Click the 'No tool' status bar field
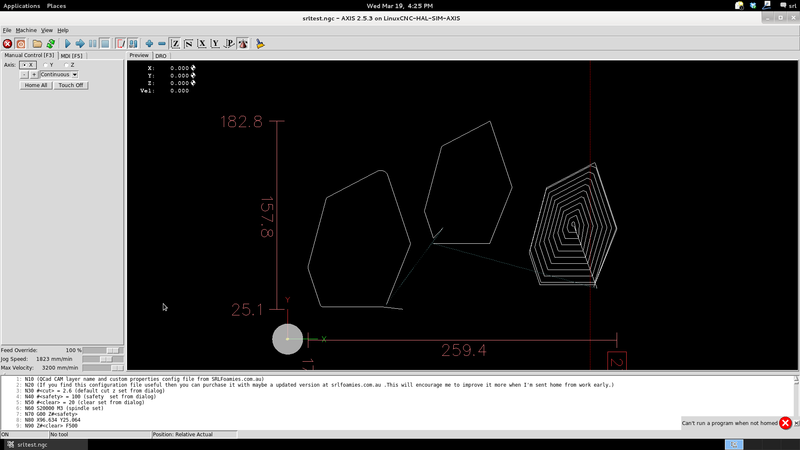800x450 pixels. 99,434
